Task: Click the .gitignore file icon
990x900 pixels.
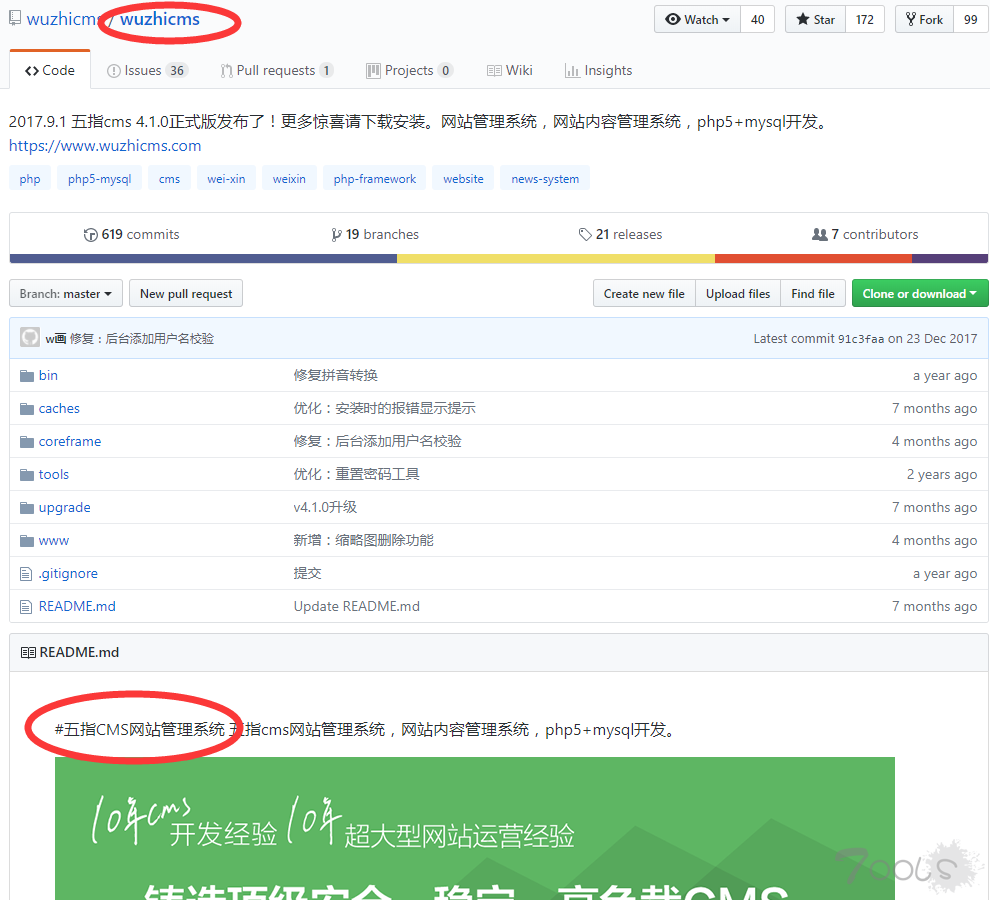Action: pos(26,574)
